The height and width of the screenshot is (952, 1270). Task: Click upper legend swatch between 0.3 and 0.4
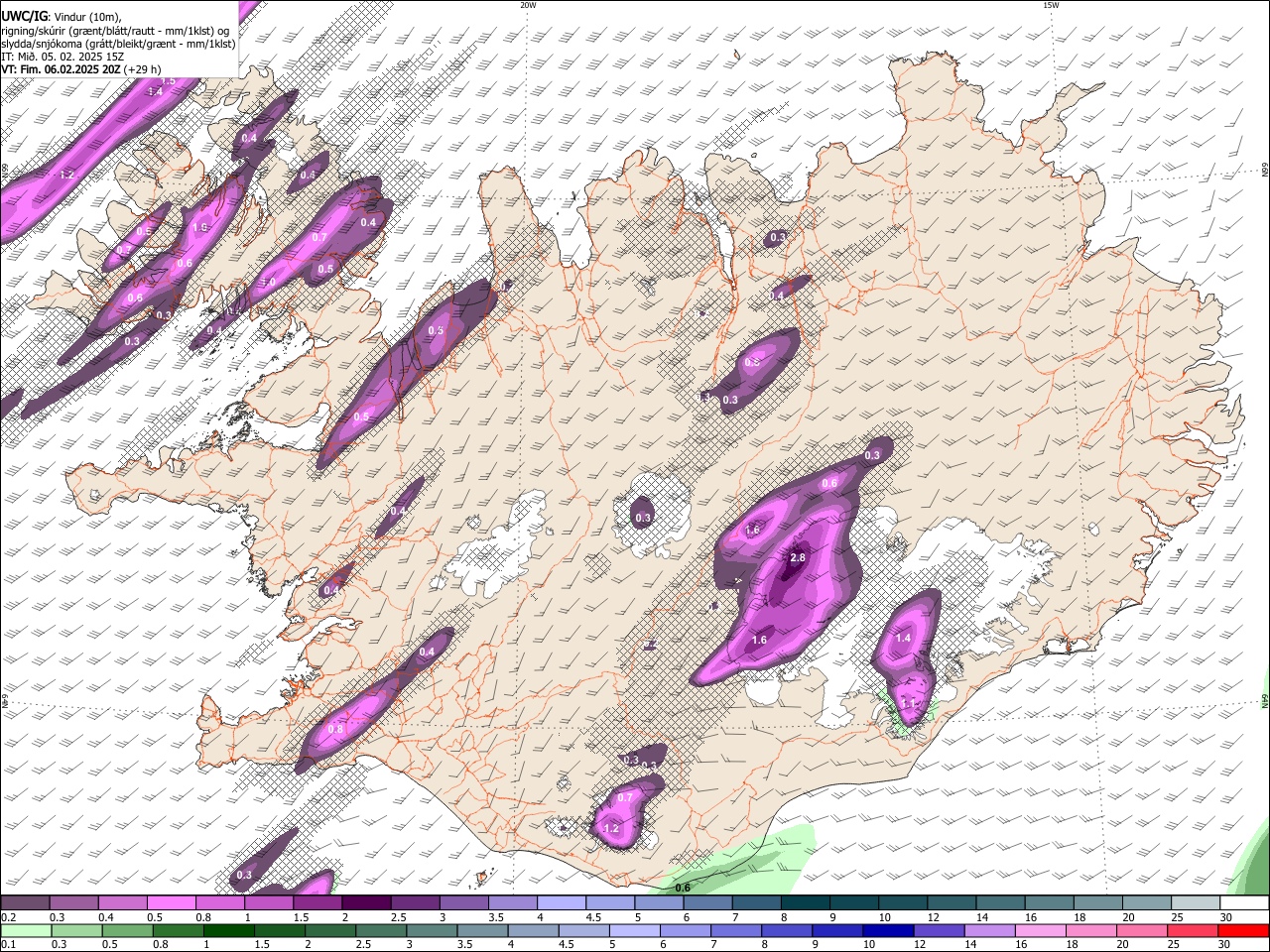coord(74,903)
